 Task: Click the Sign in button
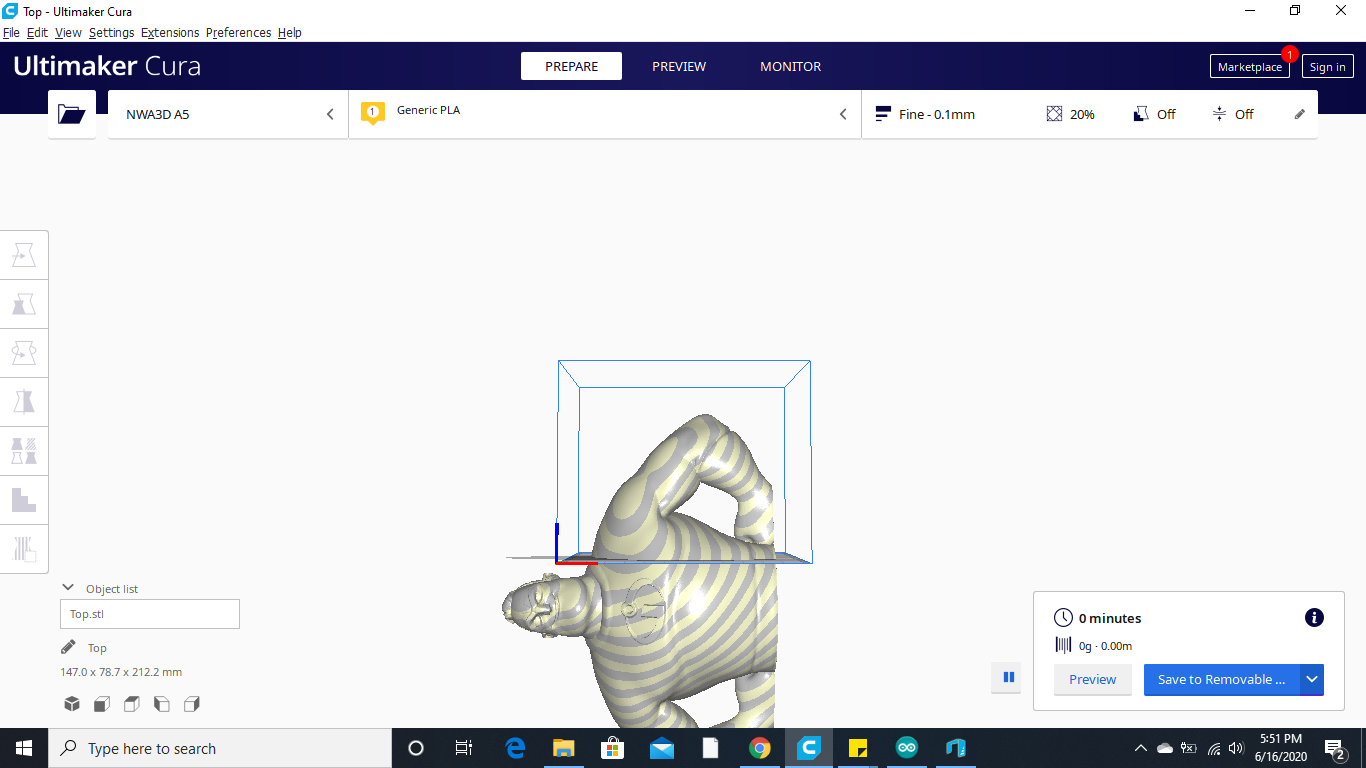[1327, 66]
